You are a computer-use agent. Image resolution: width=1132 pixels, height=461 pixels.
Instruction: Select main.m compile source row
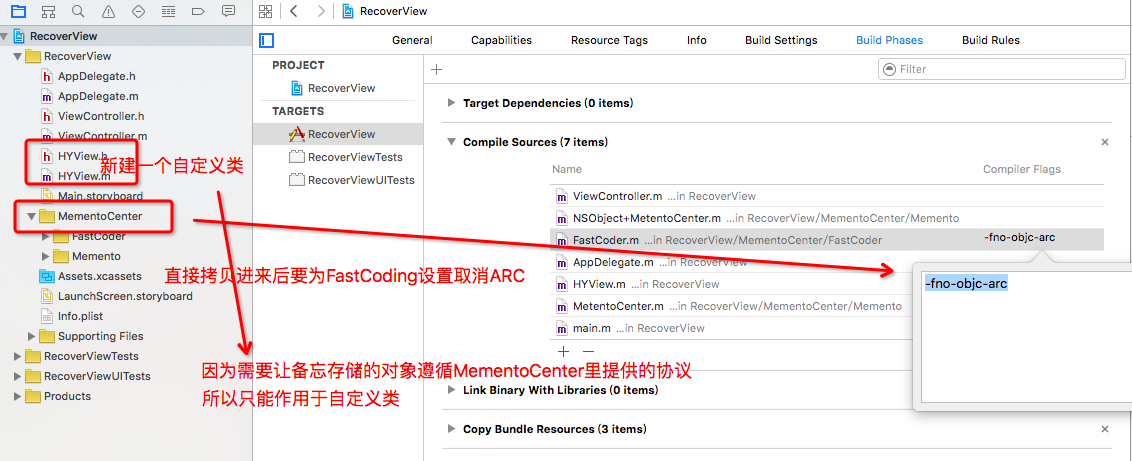731,328
